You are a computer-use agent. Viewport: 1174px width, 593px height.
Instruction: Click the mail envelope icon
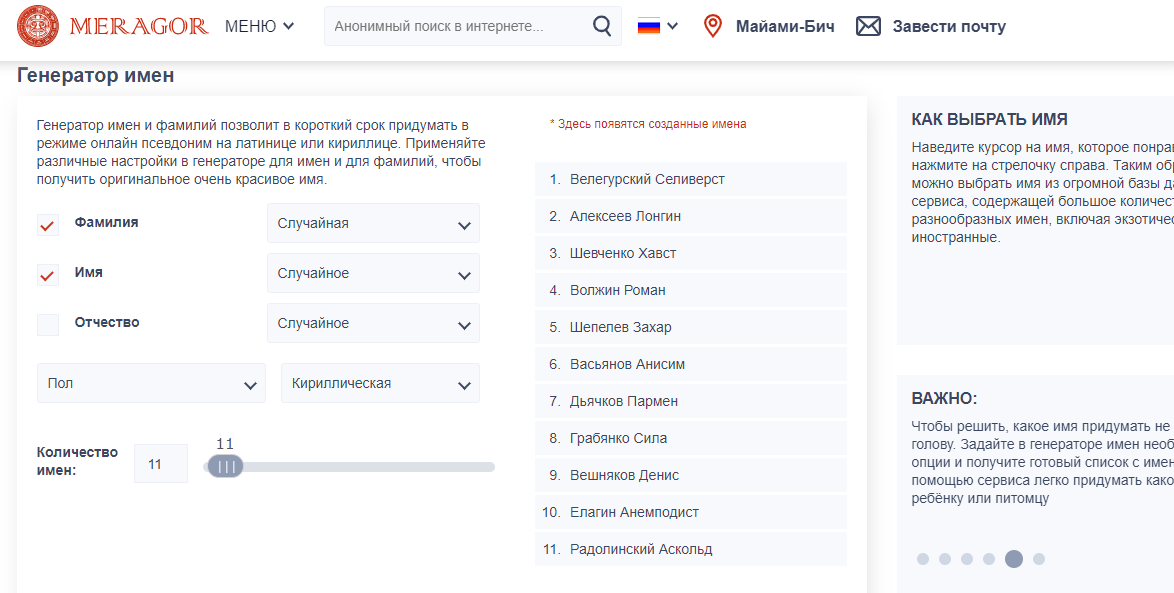(x=868, y=26)
